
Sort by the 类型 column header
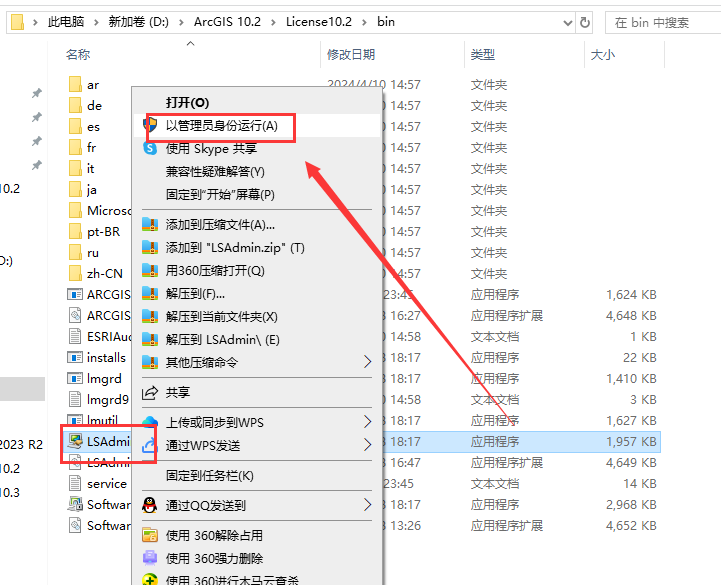(483, 54)
